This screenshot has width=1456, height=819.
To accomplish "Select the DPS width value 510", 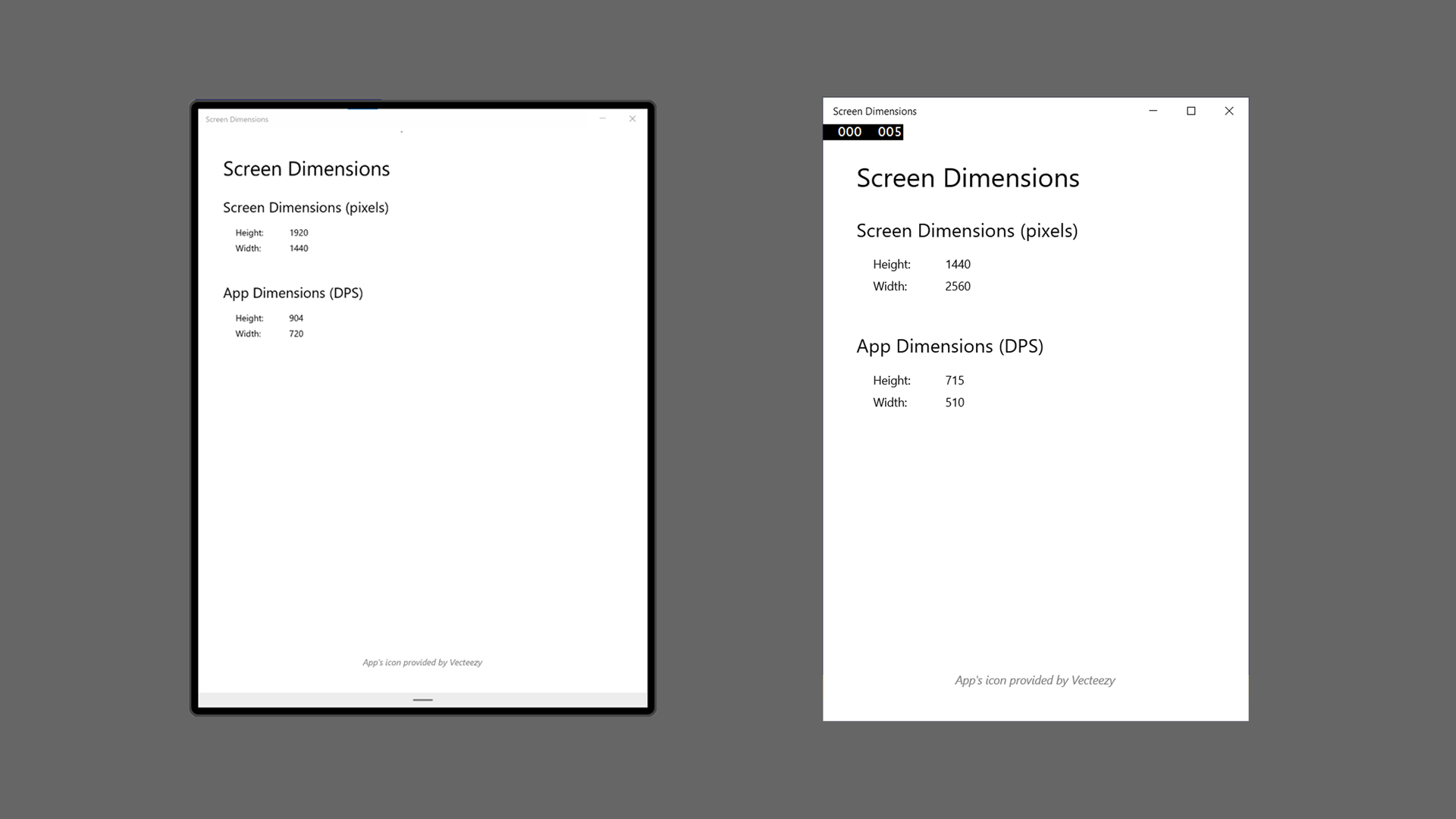I will pyautogui.click(x=954, y=403).
